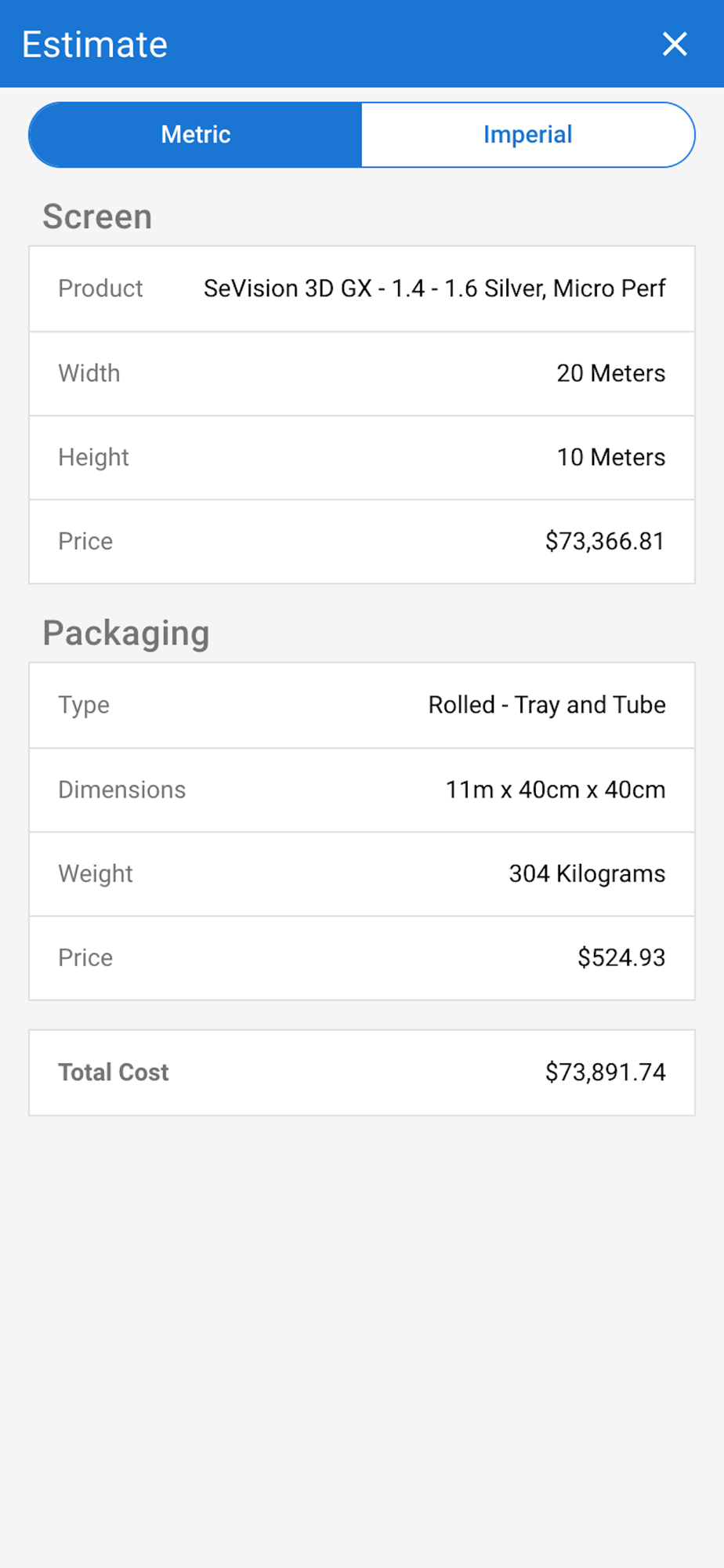This screenshot has width=724, height=1568.
Task: Select the Packaging section heading
Action: (126, 633)
